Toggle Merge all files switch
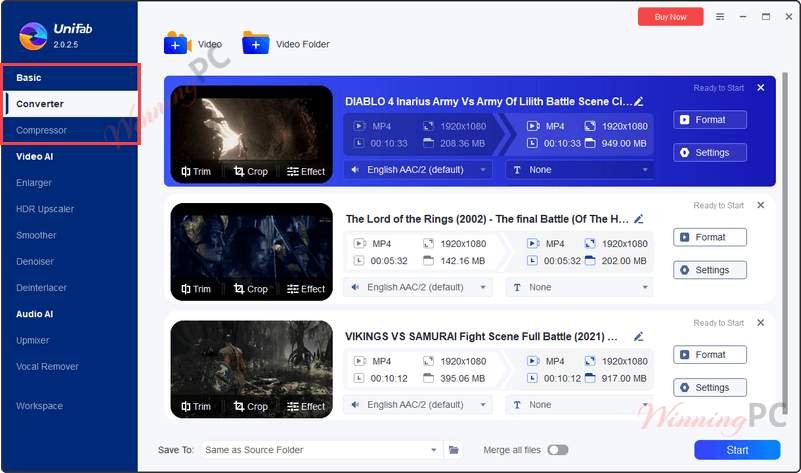This screenshot has width=801, height=473. click(558, 450)
